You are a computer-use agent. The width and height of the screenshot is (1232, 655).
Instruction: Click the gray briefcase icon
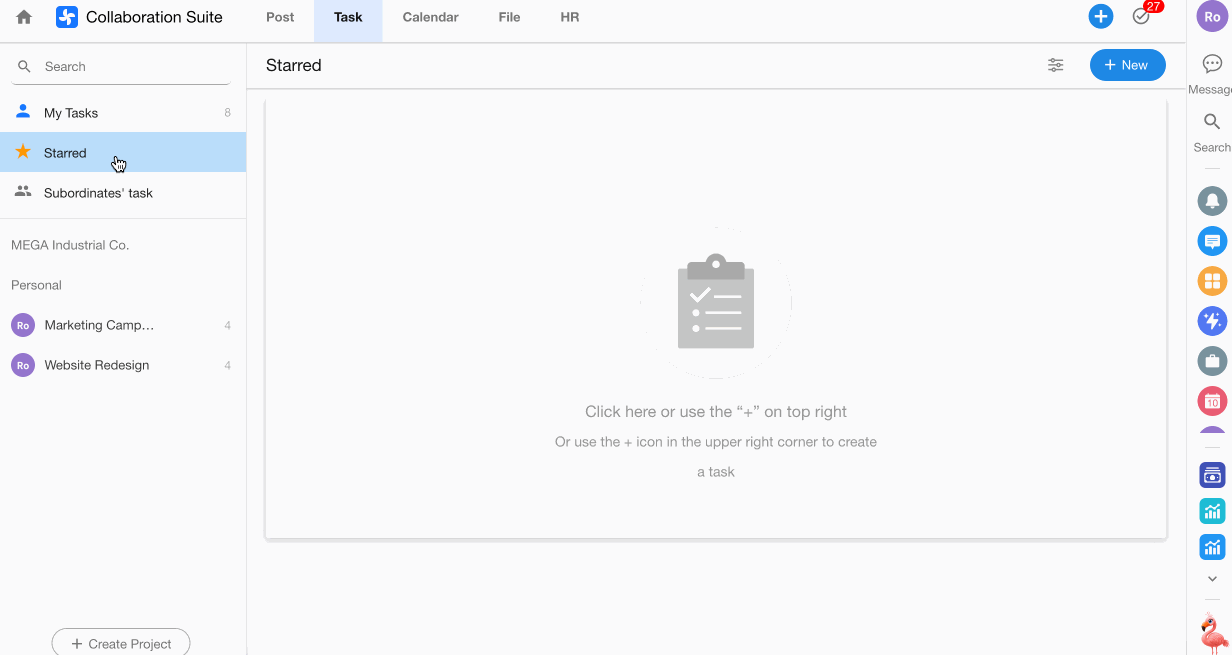1212,361
